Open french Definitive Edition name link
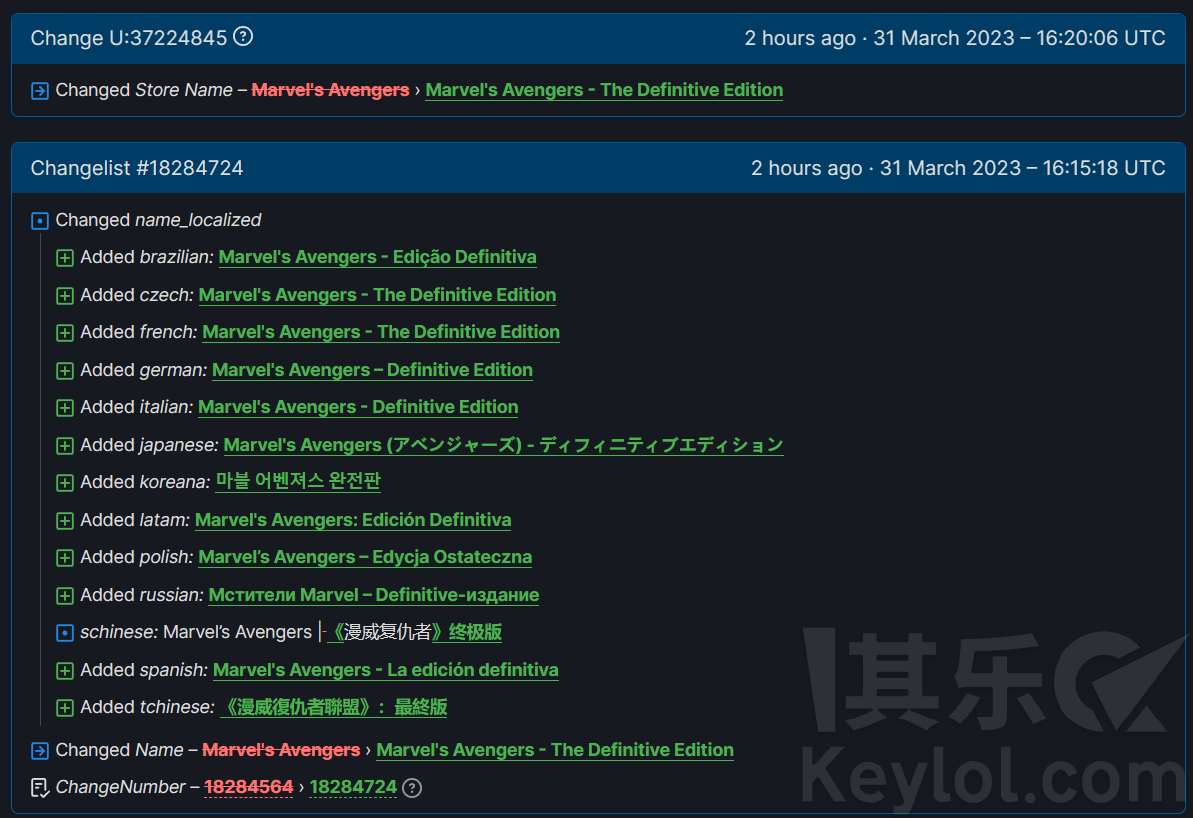The width and height of the screenshot is (1193, 818). point(381,332)
